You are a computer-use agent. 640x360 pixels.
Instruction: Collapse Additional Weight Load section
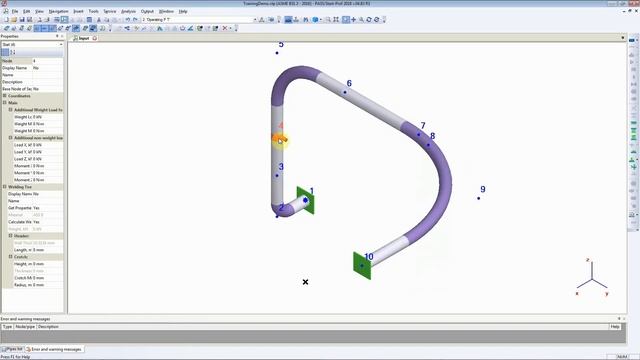click(x=11, y=109)
